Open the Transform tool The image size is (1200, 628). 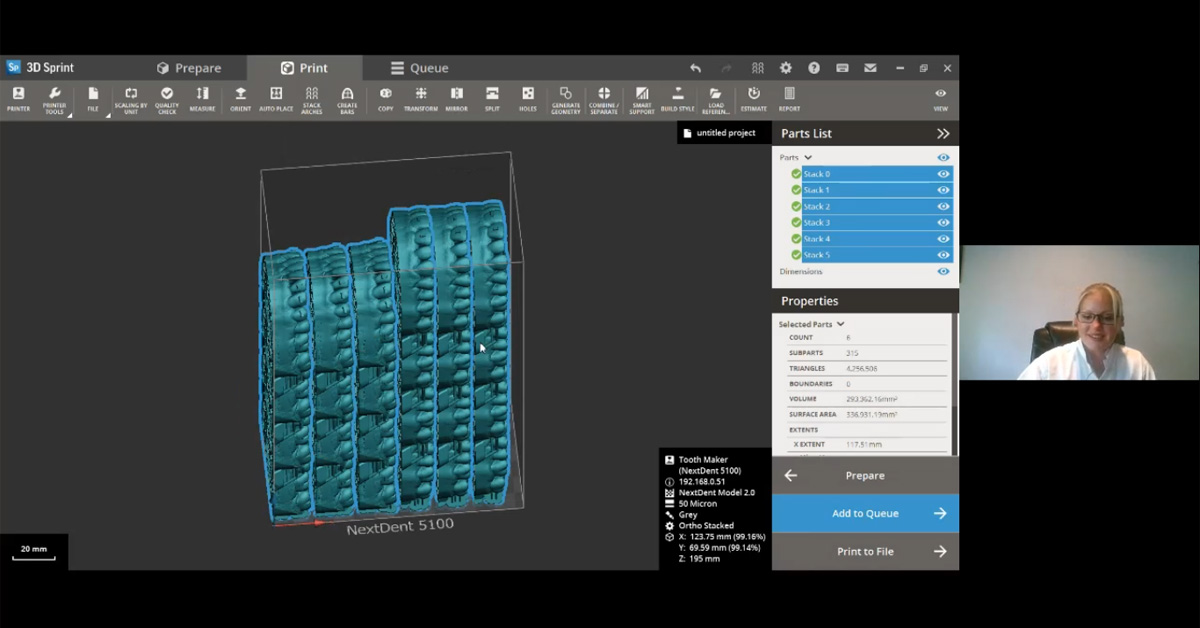(x=421, y=99)
